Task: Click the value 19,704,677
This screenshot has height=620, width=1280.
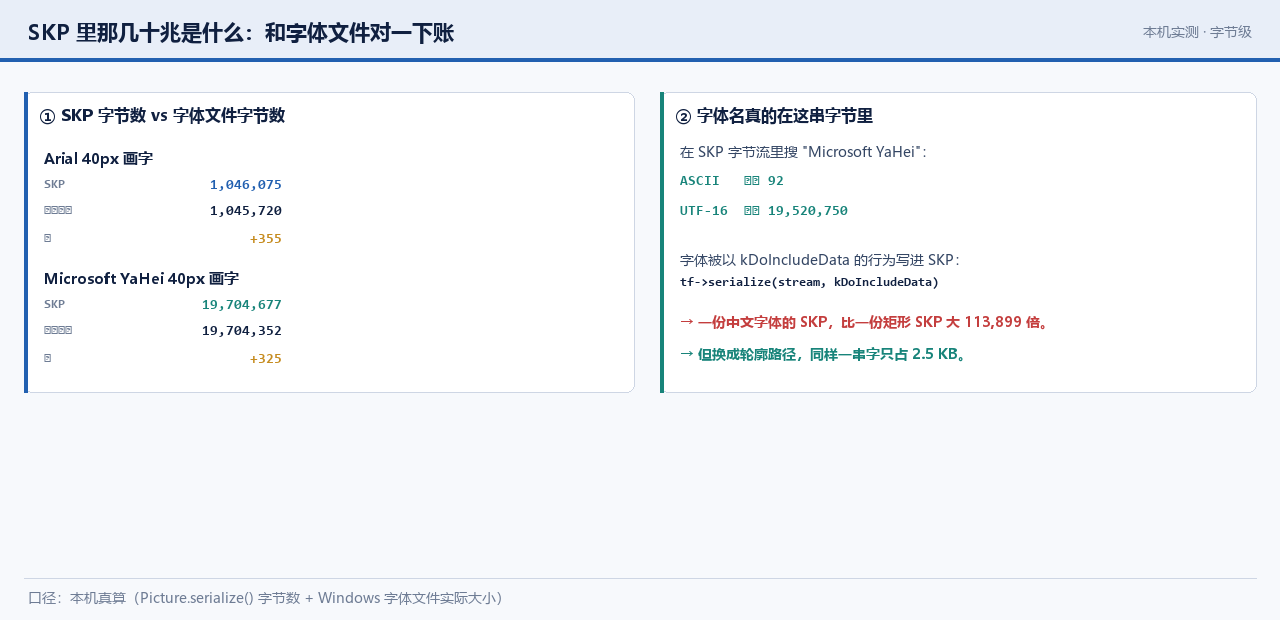Action: [x=242, y=304]
